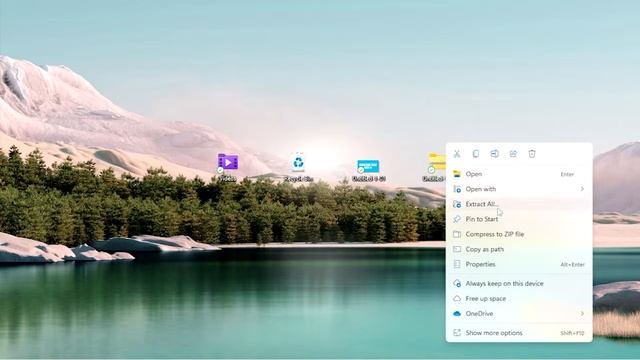
Task: Click the Share icon in context menu
Action: (513, 154)
